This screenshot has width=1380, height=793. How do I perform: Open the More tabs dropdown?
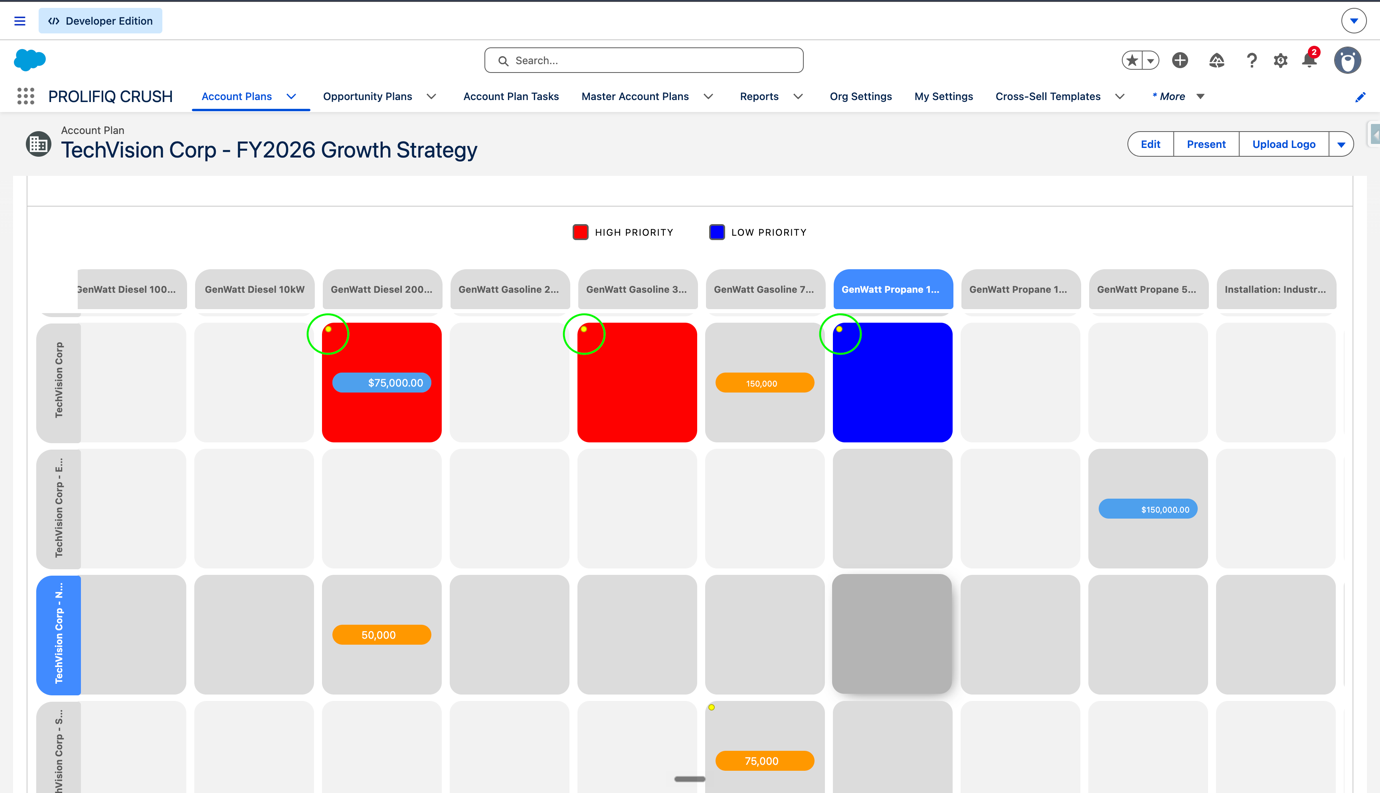tap(1179, 97)
